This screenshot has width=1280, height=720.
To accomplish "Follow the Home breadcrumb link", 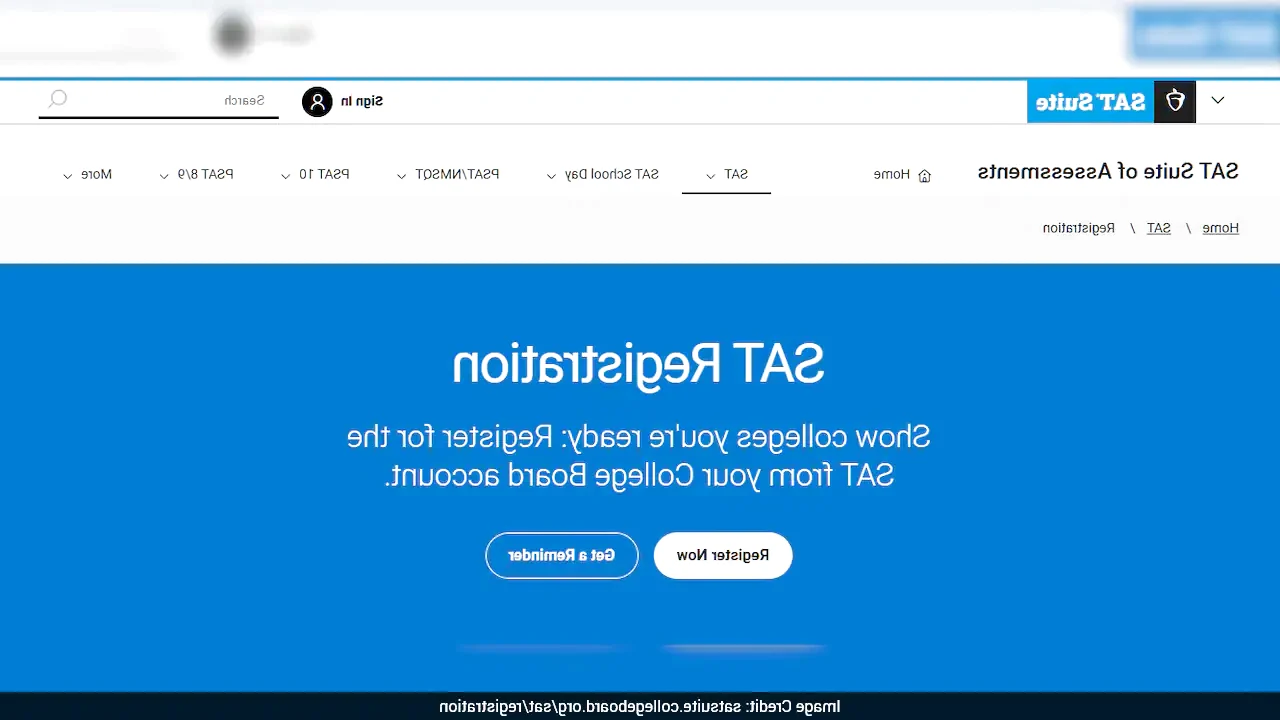I will pos(1220,228).
